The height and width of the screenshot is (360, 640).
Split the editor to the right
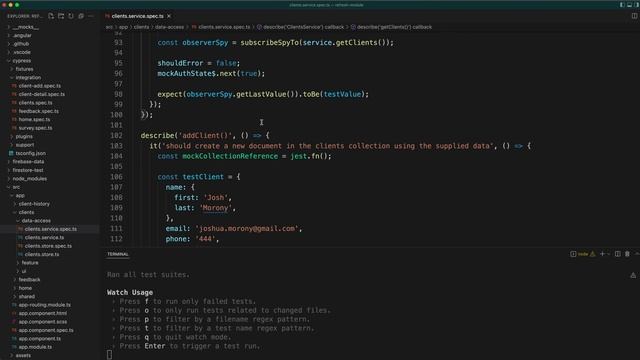point(634,16)
